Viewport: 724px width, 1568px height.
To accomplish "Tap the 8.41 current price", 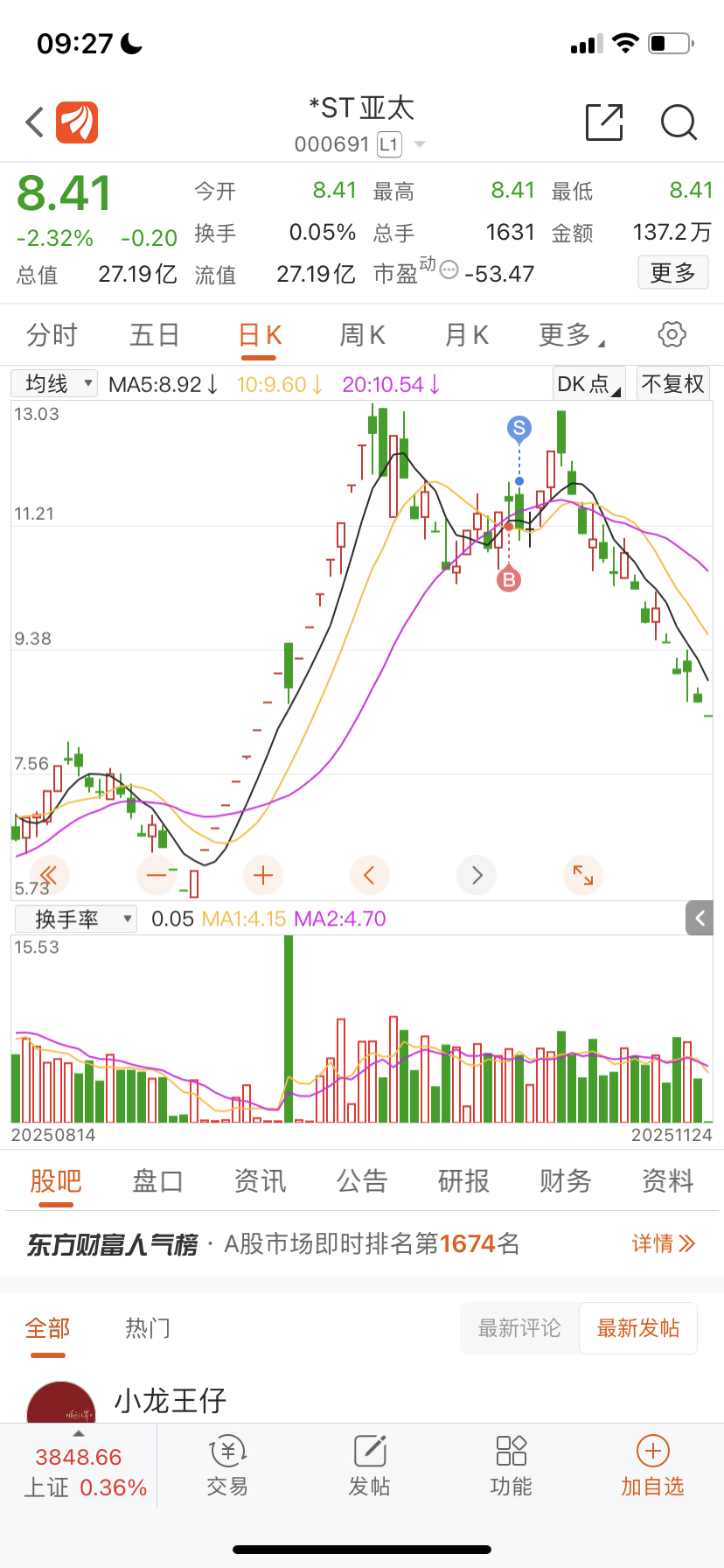I will click(x=65, y=193).
